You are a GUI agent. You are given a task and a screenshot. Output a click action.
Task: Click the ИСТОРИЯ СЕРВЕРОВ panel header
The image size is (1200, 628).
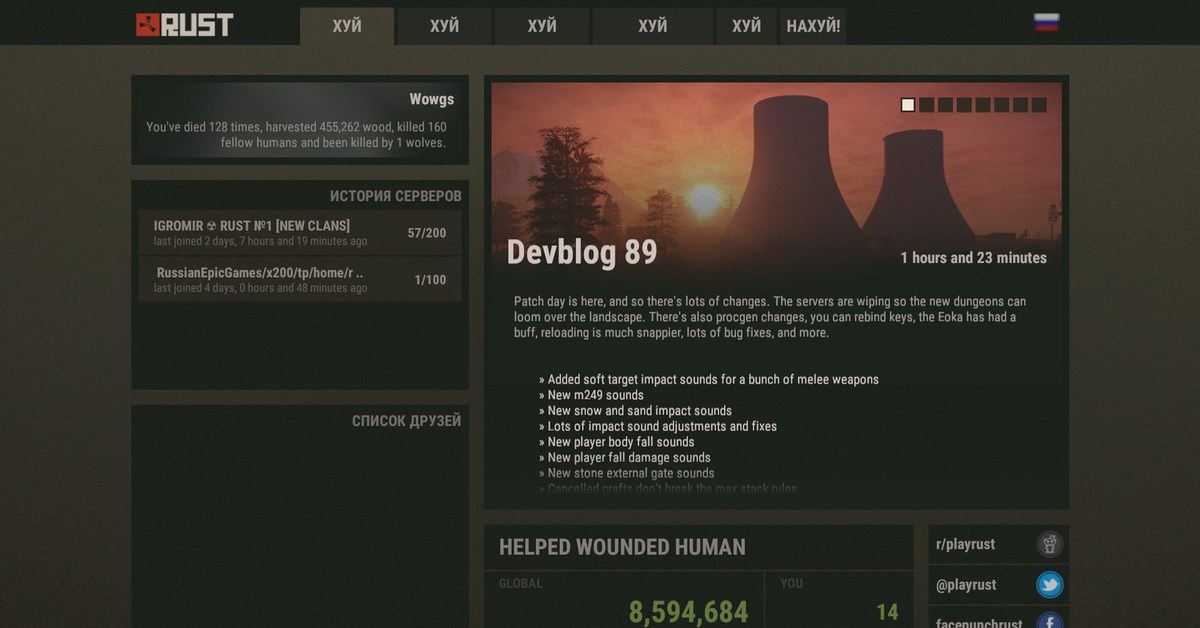click(x=395, y=196)
